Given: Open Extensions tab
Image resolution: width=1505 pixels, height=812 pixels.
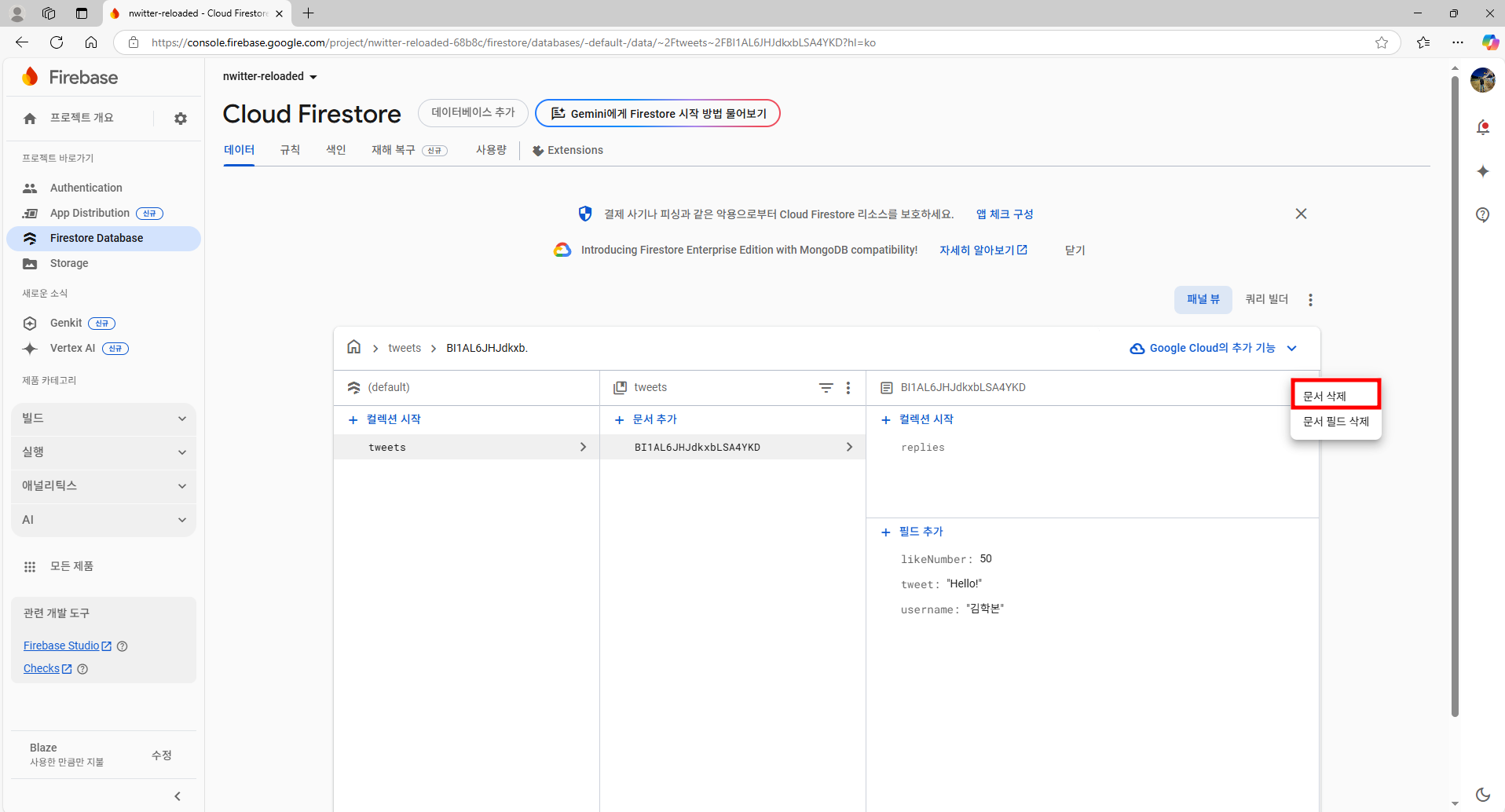Looking at the screenshot, I should click(568, 150).
